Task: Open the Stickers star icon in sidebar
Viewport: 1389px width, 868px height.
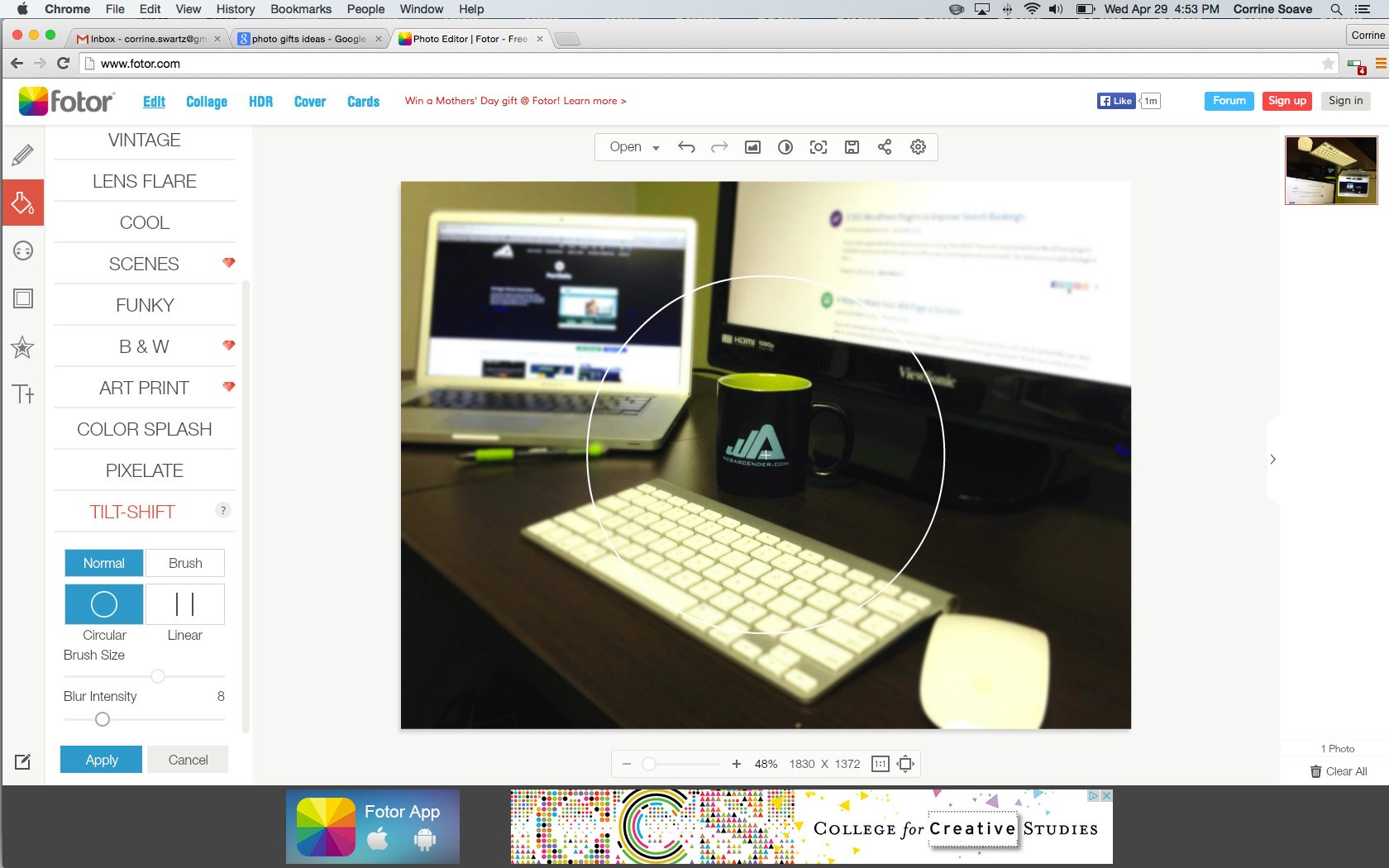Action: 23,346
